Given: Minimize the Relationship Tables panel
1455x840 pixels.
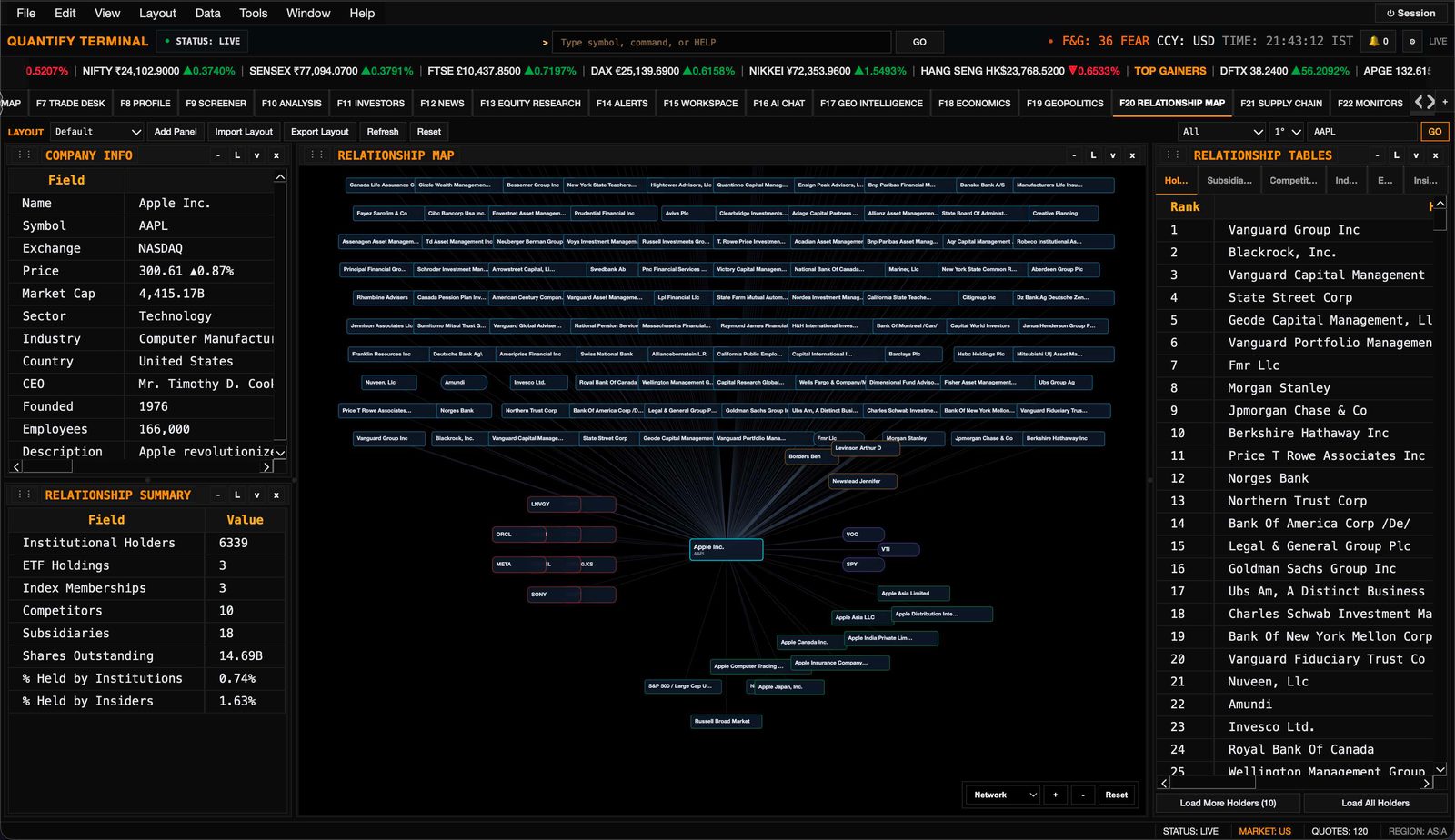Looking at the screenshot, I should coord(1378,155).
